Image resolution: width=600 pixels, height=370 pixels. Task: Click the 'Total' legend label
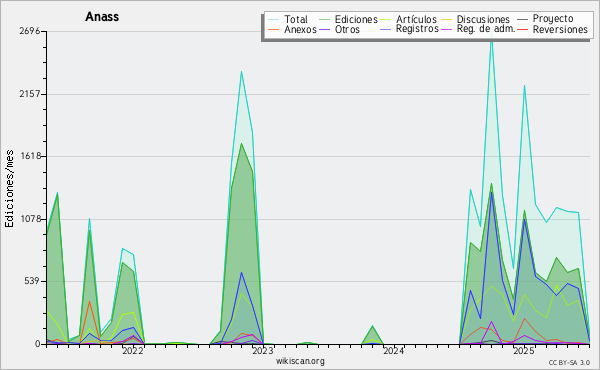tap(296, 20)
